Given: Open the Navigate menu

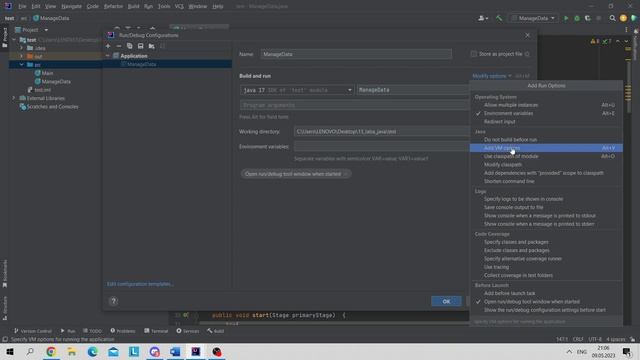Looking at the screenshot, I should pyautogui.click(x=71, y=7).
